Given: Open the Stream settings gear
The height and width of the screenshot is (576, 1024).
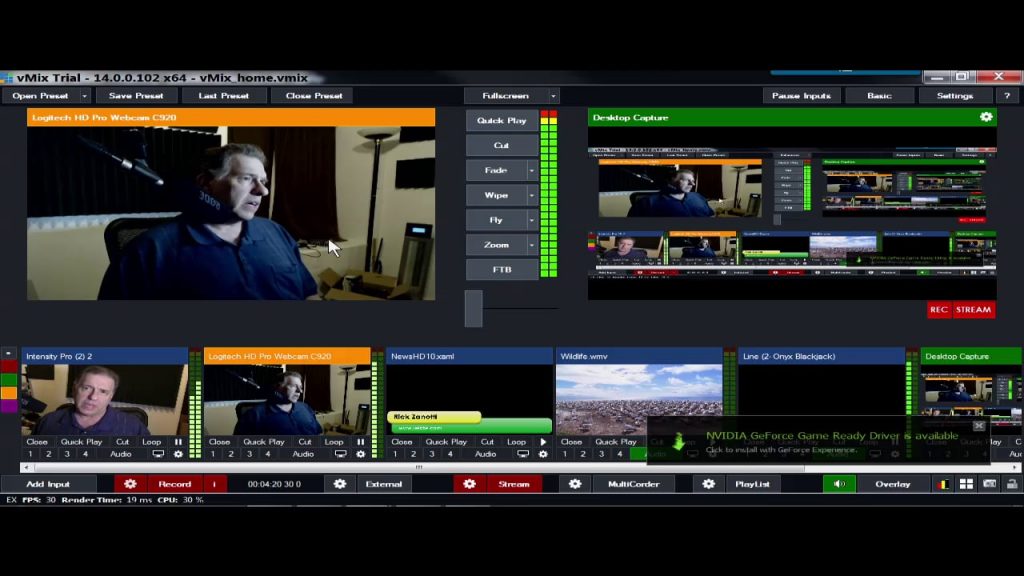Looking at the screenshot, I should pyautogui.click(x=470, y=484).
